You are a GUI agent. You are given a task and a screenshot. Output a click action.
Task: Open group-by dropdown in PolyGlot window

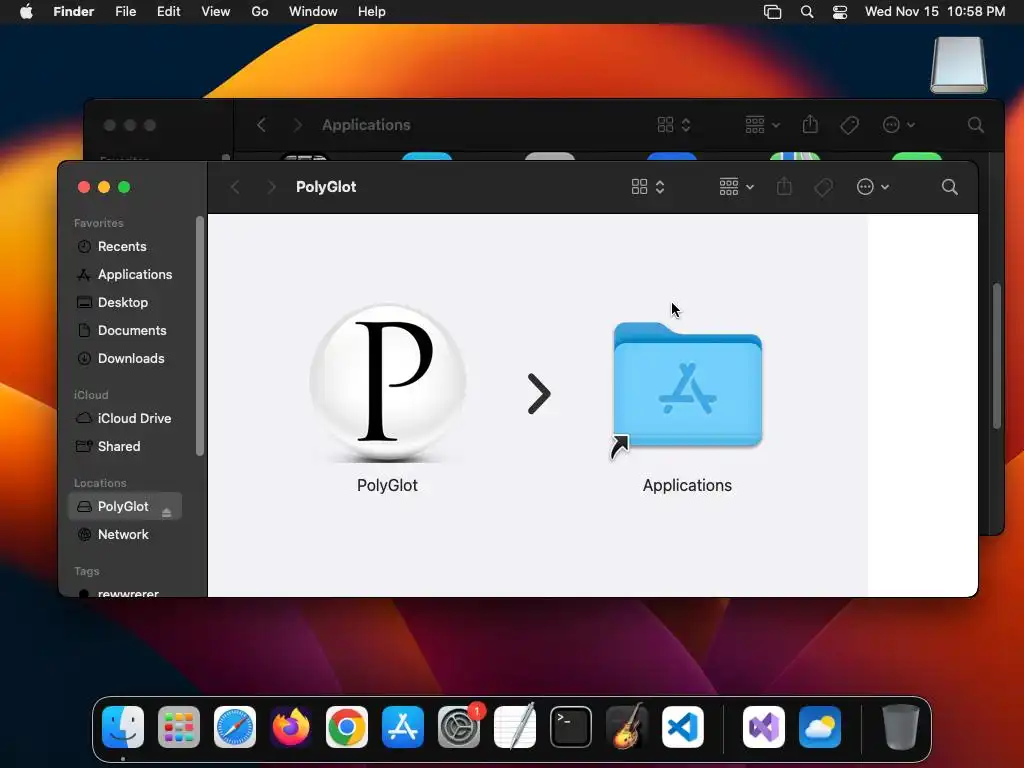click(x=736, y=187)
